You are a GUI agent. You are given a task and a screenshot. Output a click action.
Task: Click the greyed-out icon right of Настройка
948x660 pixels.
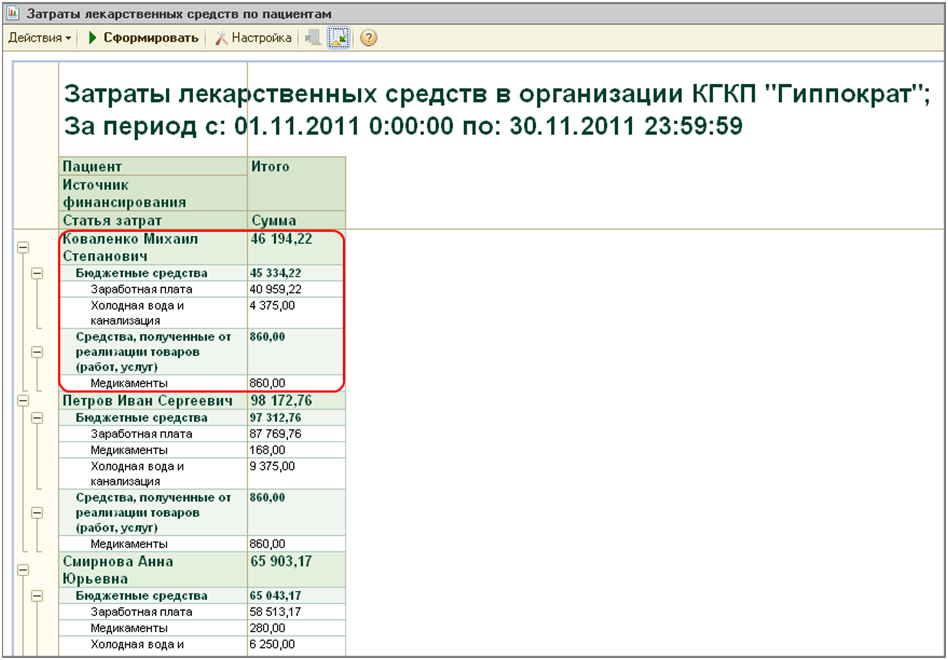click(x=313, y=38)
